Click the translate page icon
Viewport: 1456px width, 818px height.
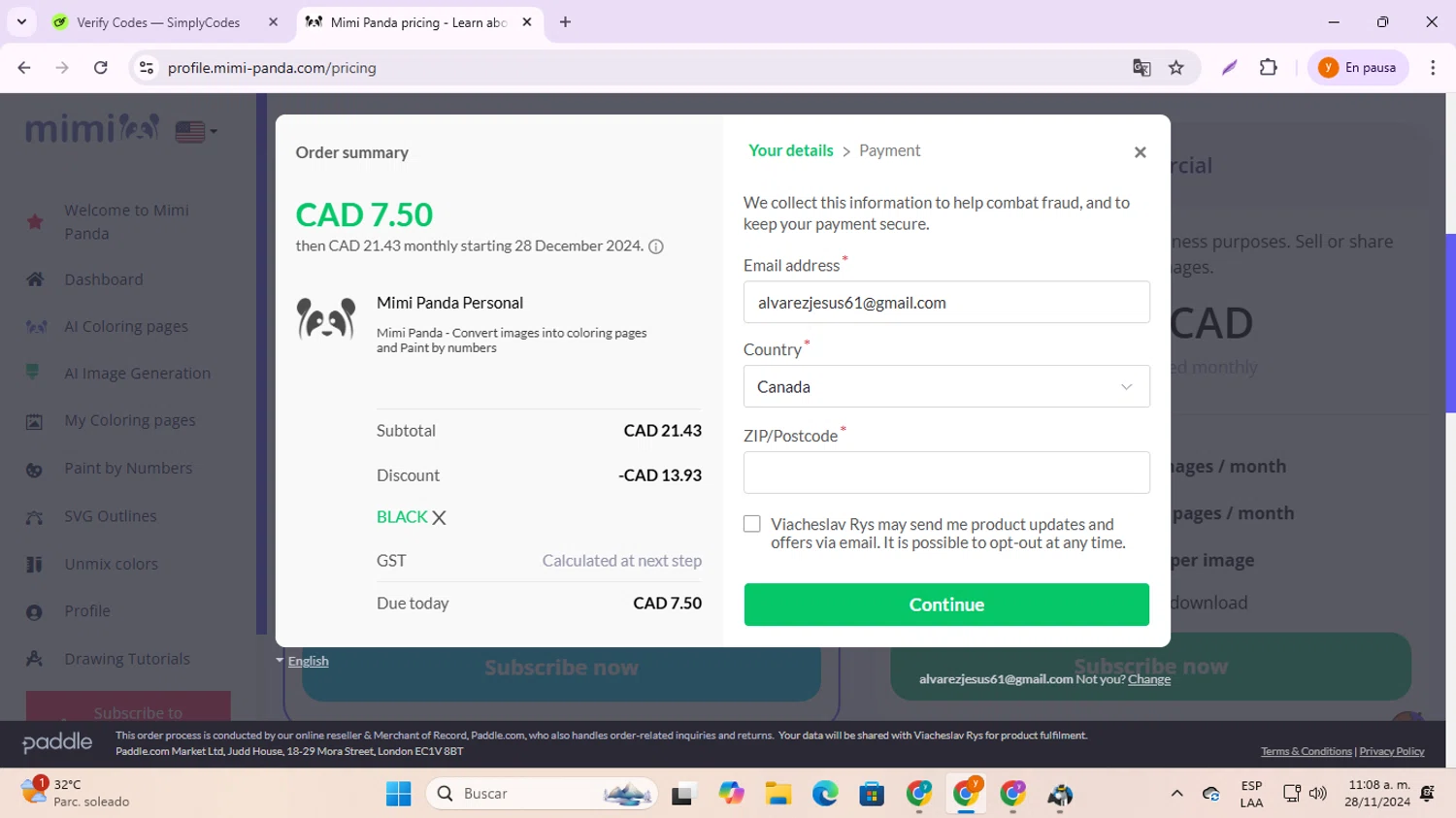(x=1142, y=68)
